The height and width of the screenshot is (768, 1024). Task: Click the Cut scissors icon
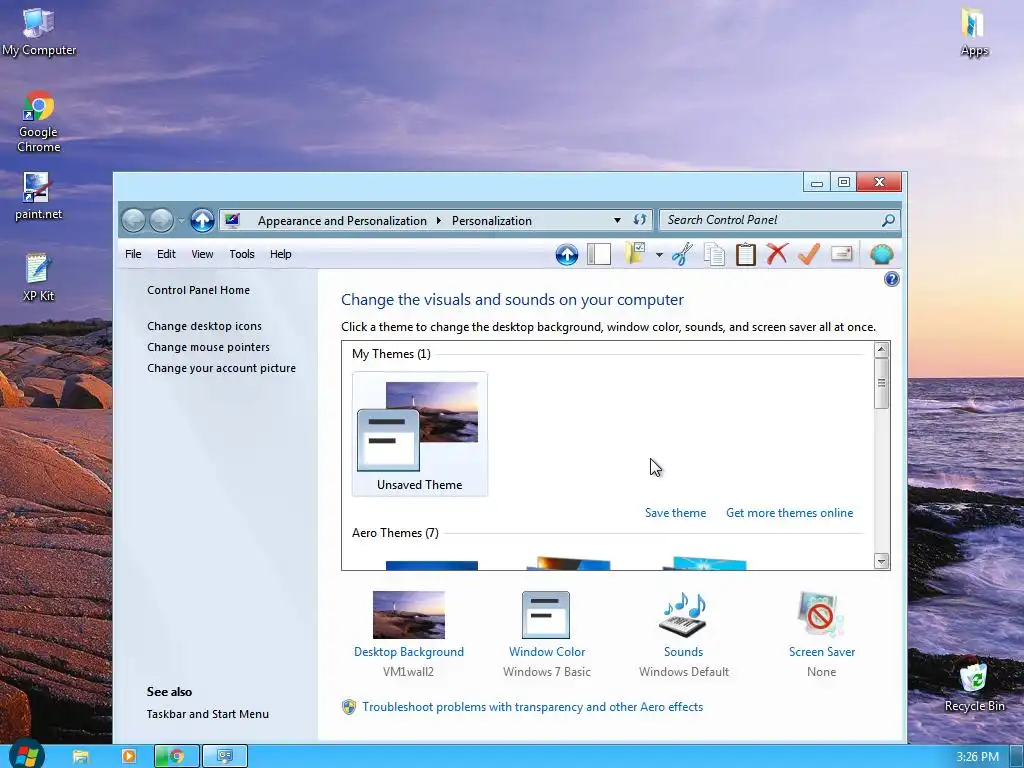click(x=682, y=254)
